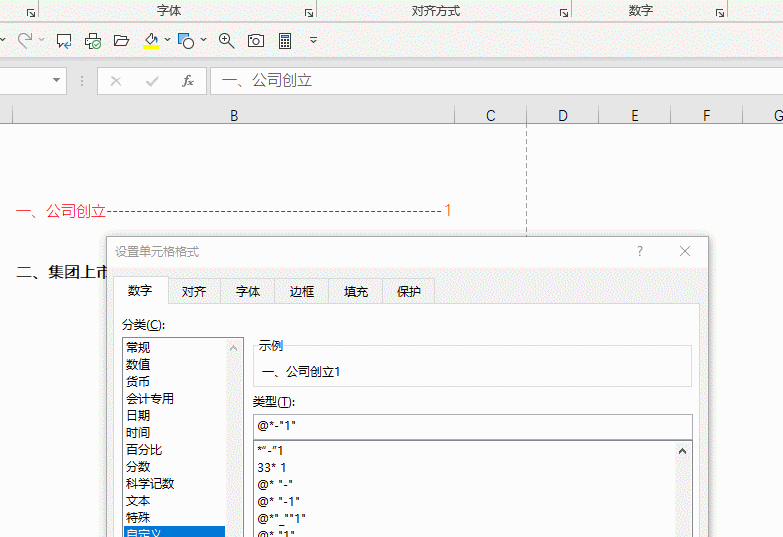Image resolution: width=783 pixels, height=537 pixels.
Task: Click the dialog help question mark
Action: coord(640,251)
